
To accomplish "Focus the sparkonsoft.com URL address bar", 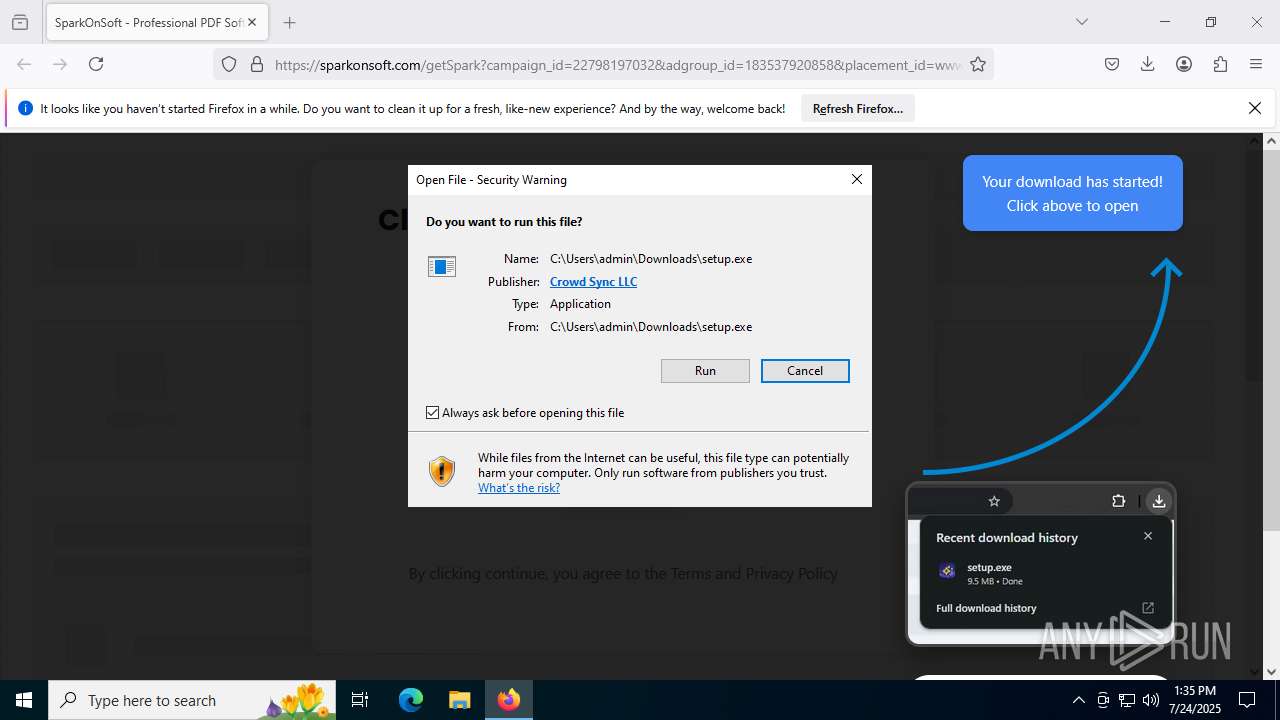I will click(x=617, y=65).
